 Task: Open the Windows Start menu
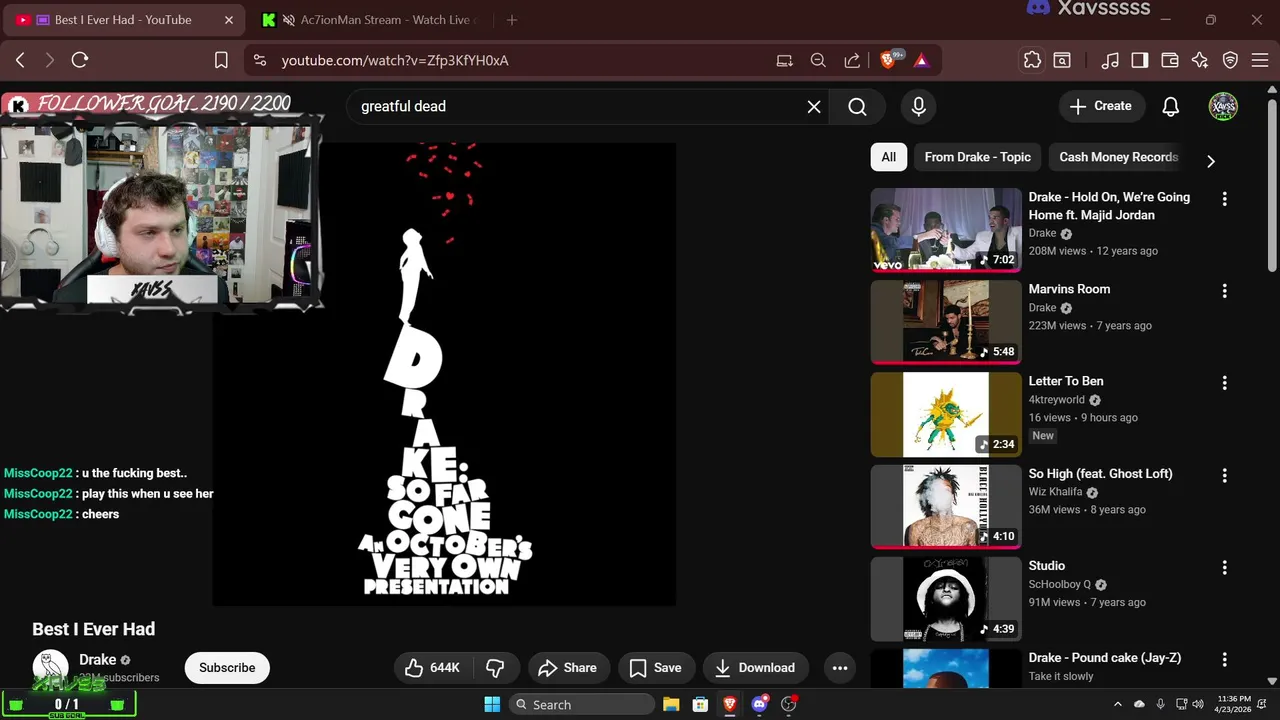pos(492,704)
